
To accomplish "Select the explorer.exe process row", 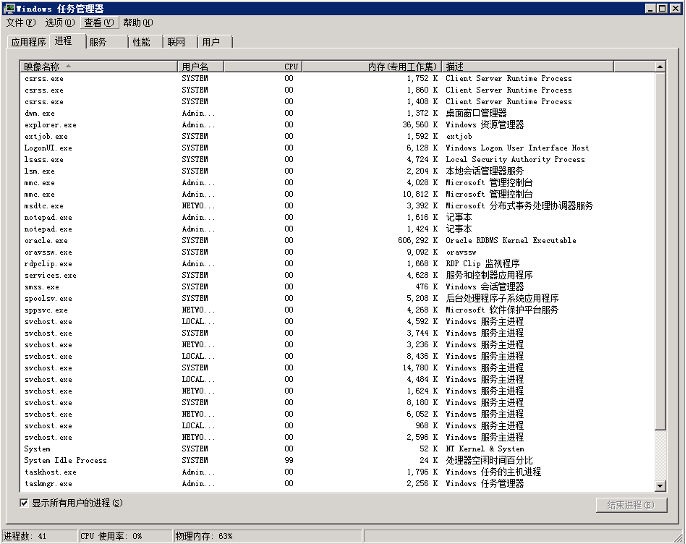I will coord(337,125).
